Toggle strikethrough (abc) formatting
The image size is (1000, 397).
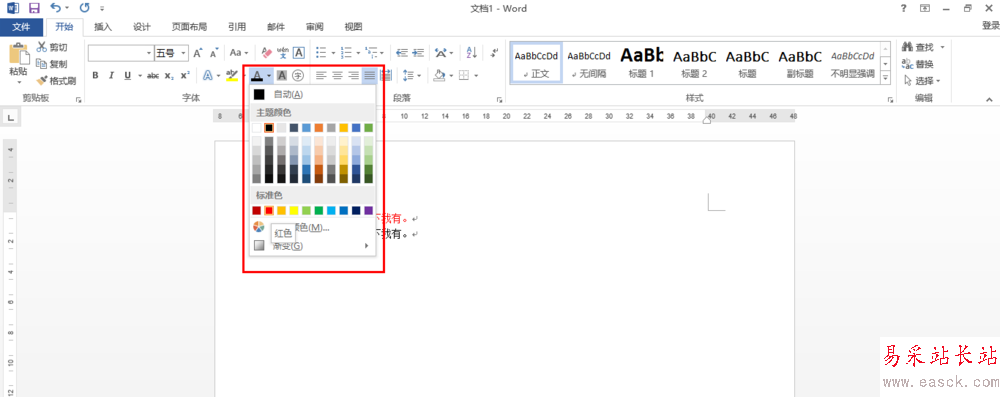153,75
